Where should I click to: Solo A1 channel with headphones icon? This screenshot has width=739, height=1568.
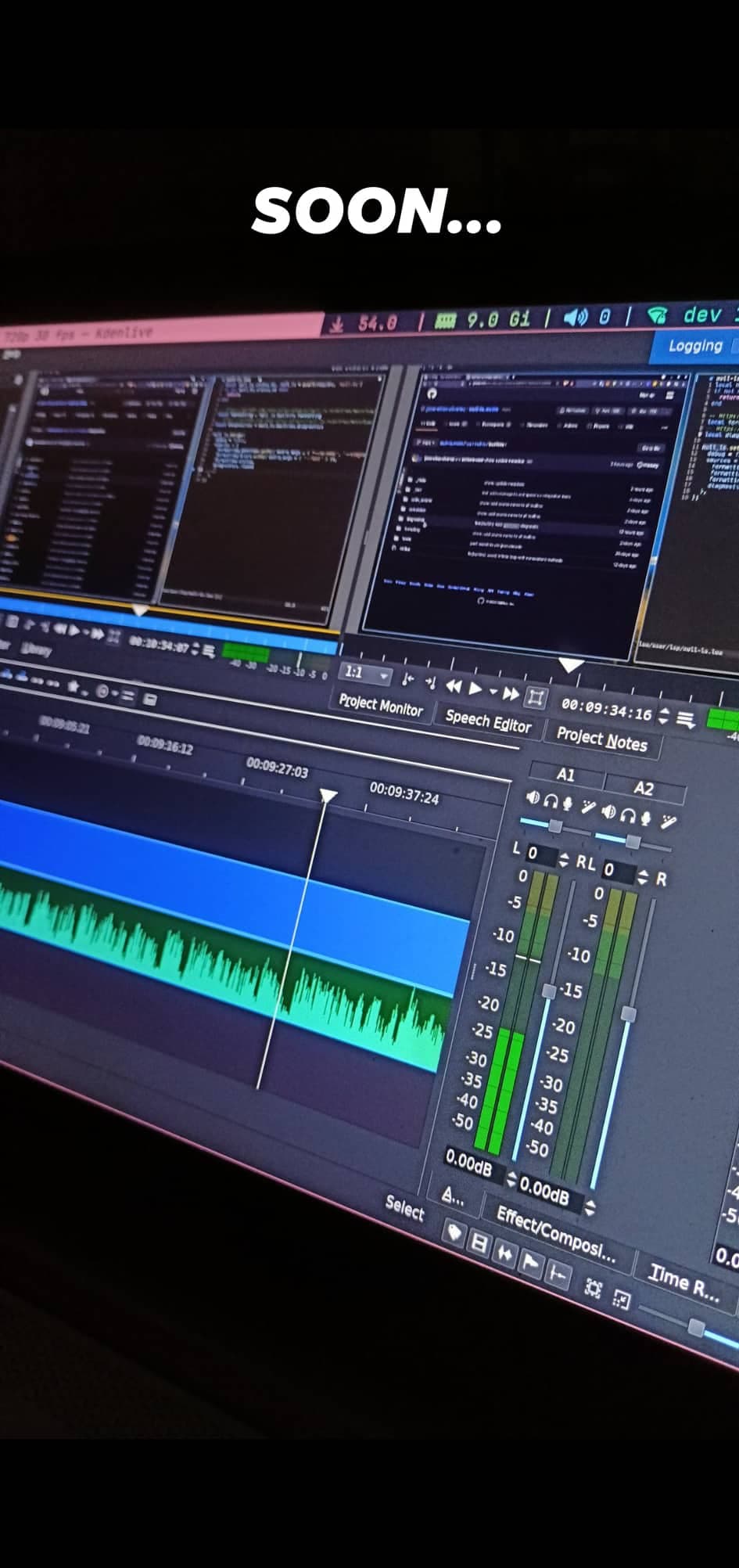click(x=551, y=800)
